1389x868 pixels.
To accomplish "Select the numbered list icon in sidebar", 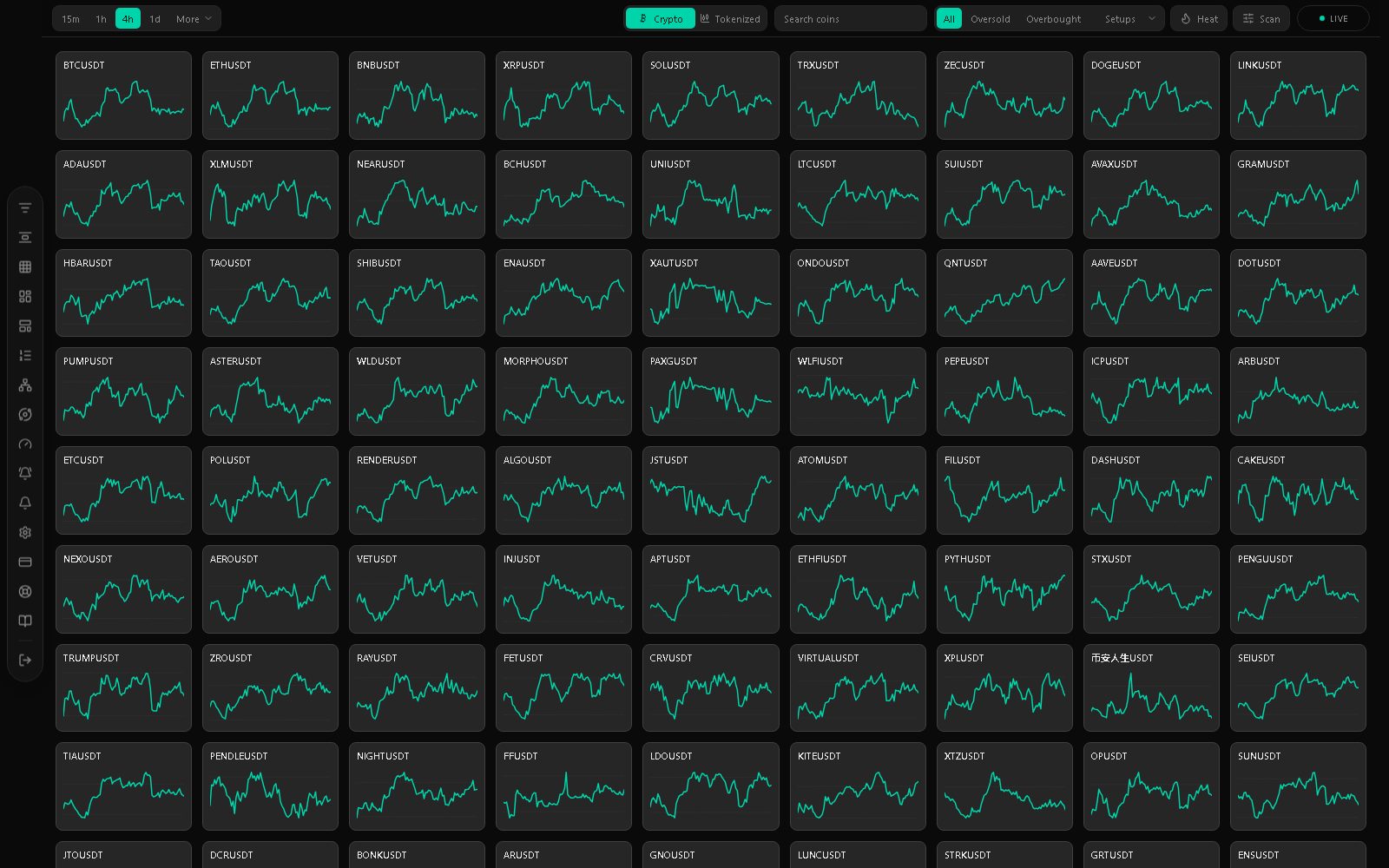I will tap(25, 356).
